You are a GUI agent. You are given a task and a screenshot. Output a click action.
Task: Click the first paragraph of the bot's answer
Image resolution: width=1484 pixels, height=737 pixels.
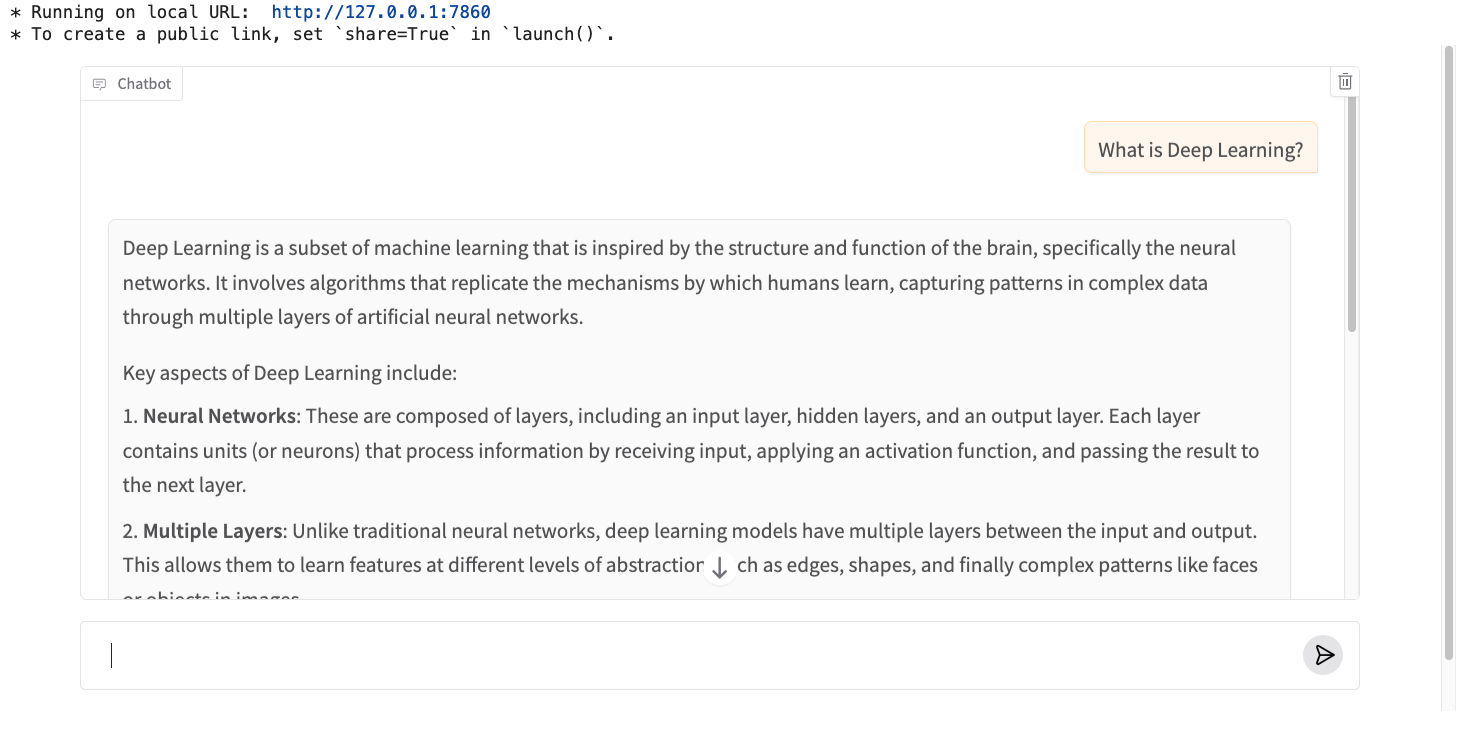680,283
